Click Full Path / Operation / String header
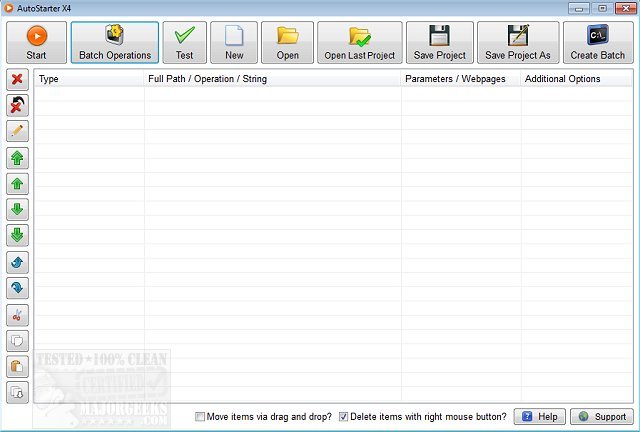 [273, 79]
